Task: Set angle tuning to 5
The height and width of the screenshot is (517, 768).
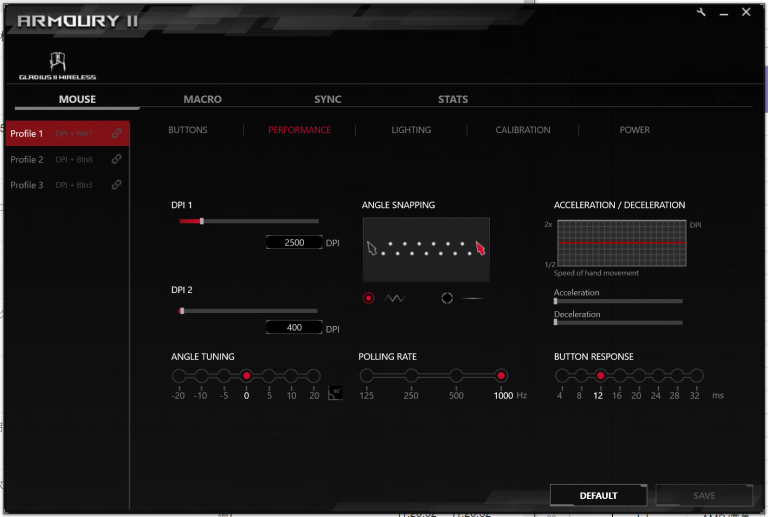Action: (x=268, y=376)
